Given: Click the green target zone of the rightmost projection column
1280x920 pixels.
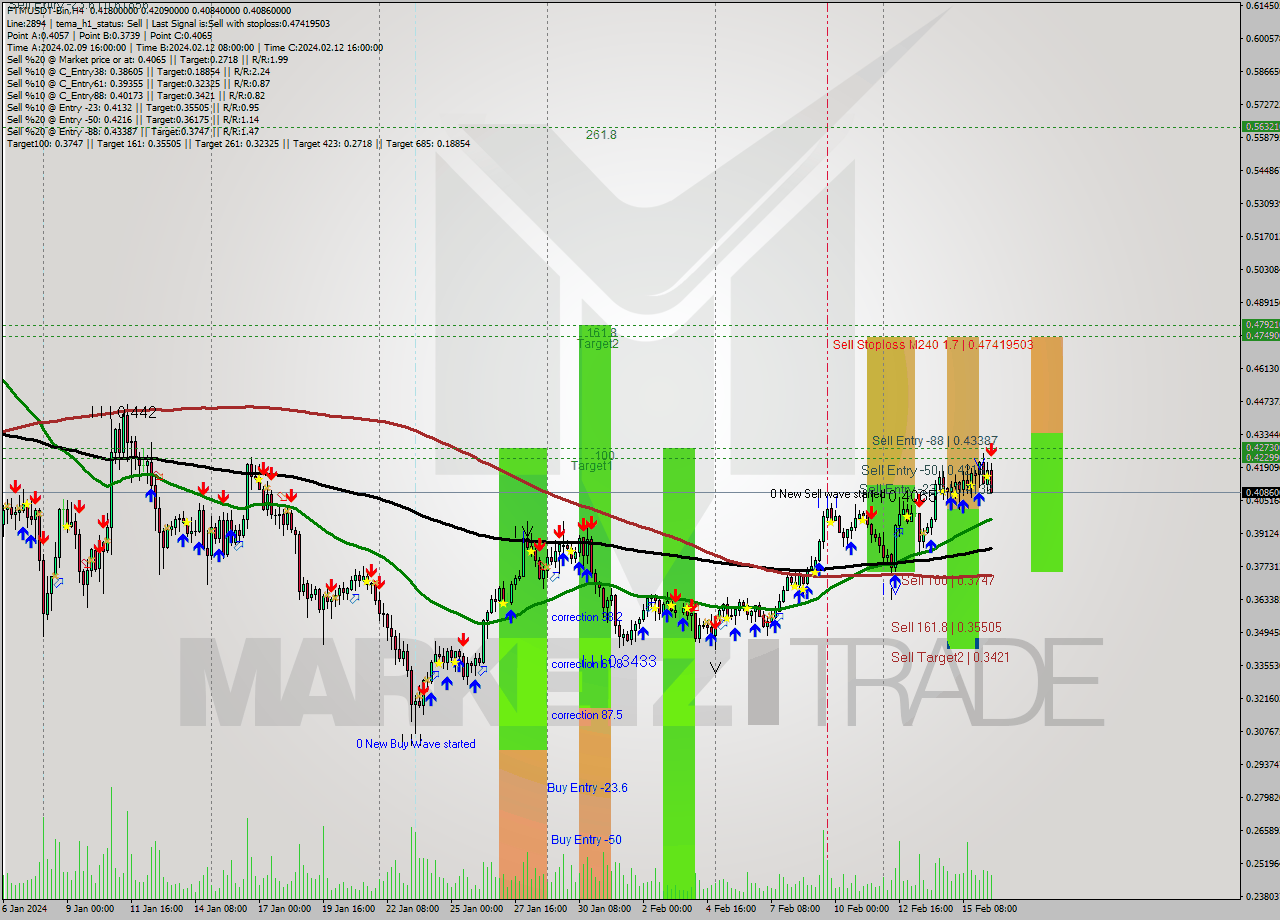Looking at the screenshot, I should click(x=1047, y=502).
